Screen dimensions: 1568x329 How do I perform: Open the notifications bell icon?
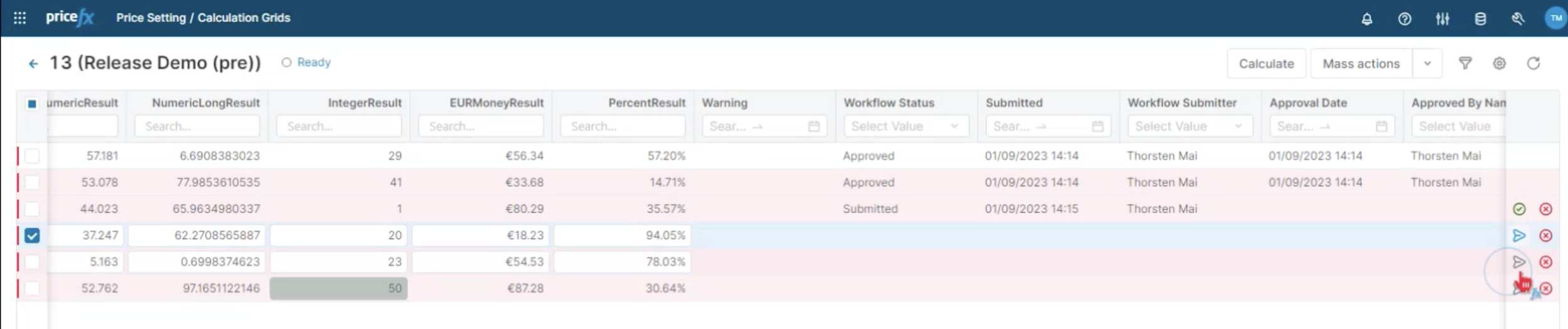tap(1367, 19)
